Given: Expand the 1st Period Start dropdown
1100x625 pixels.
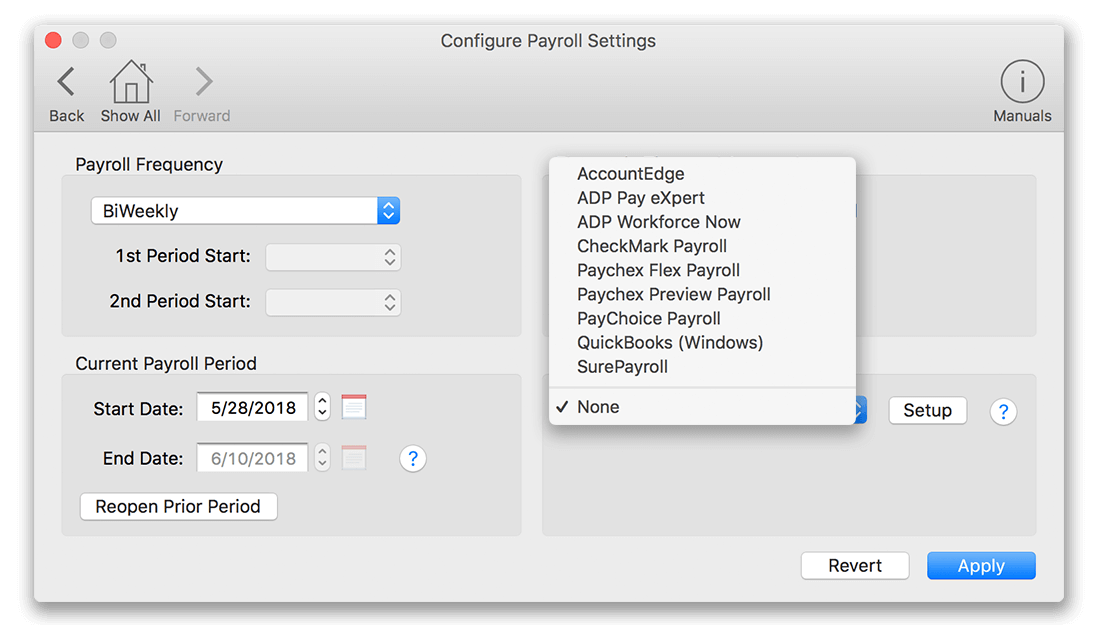Looking at the screenshot, I should (x=333, y=257).
